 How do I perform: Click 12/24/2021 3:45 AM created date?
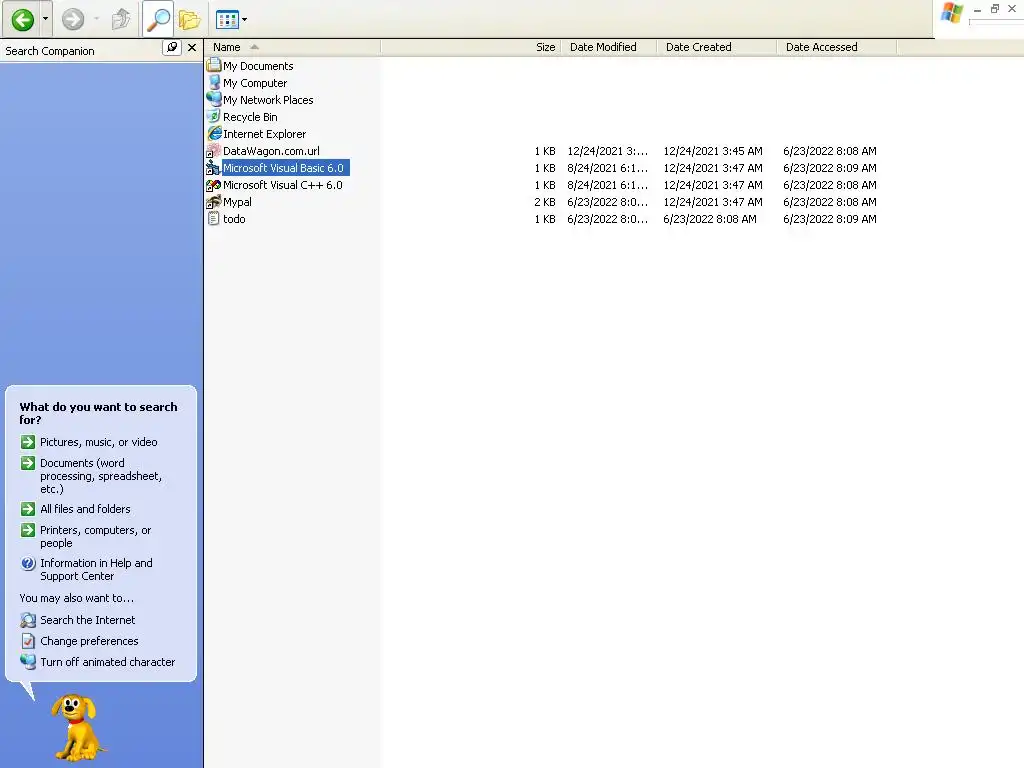point(712,151)
